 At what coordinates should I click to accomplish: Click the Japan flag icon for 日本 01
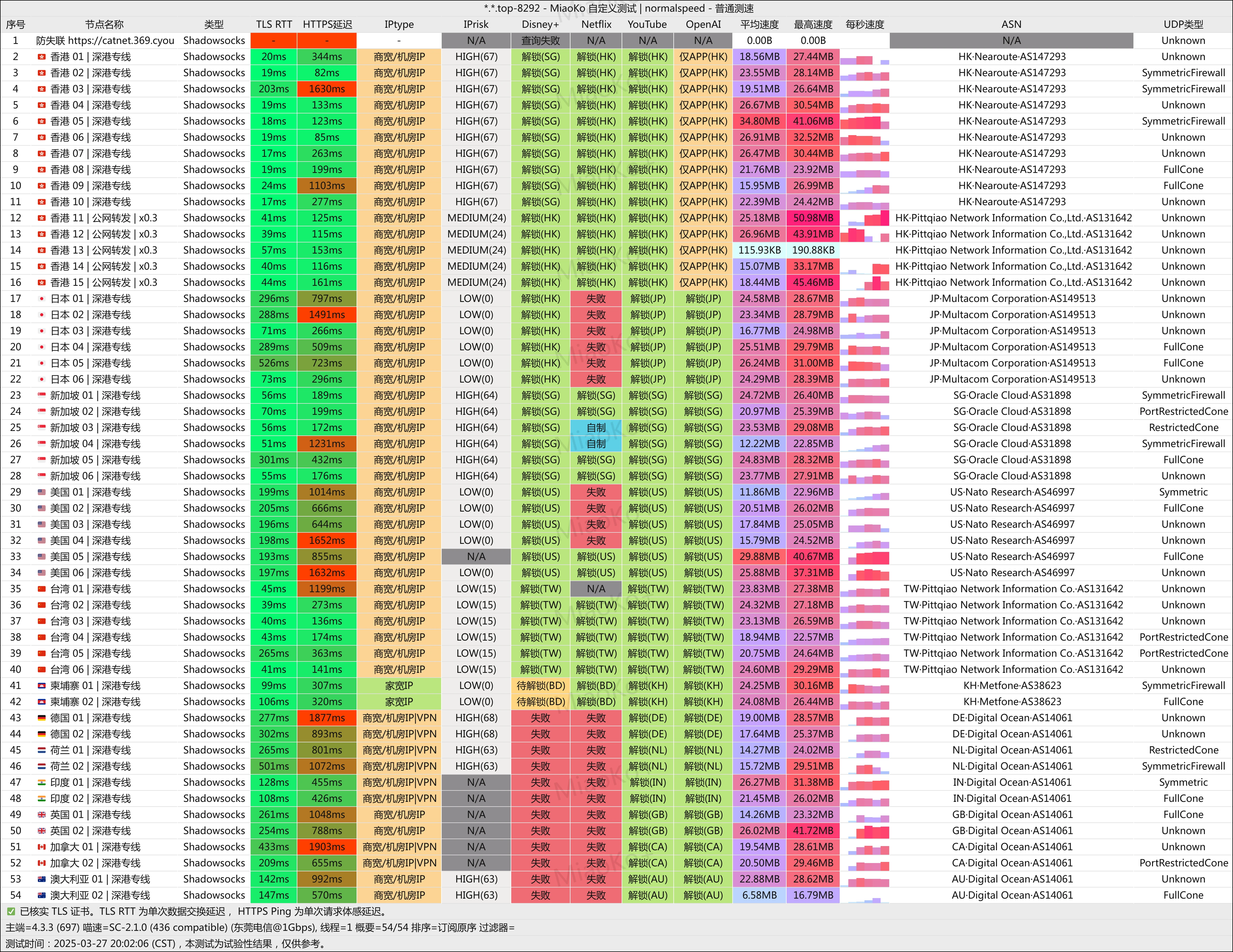point(41,299)
